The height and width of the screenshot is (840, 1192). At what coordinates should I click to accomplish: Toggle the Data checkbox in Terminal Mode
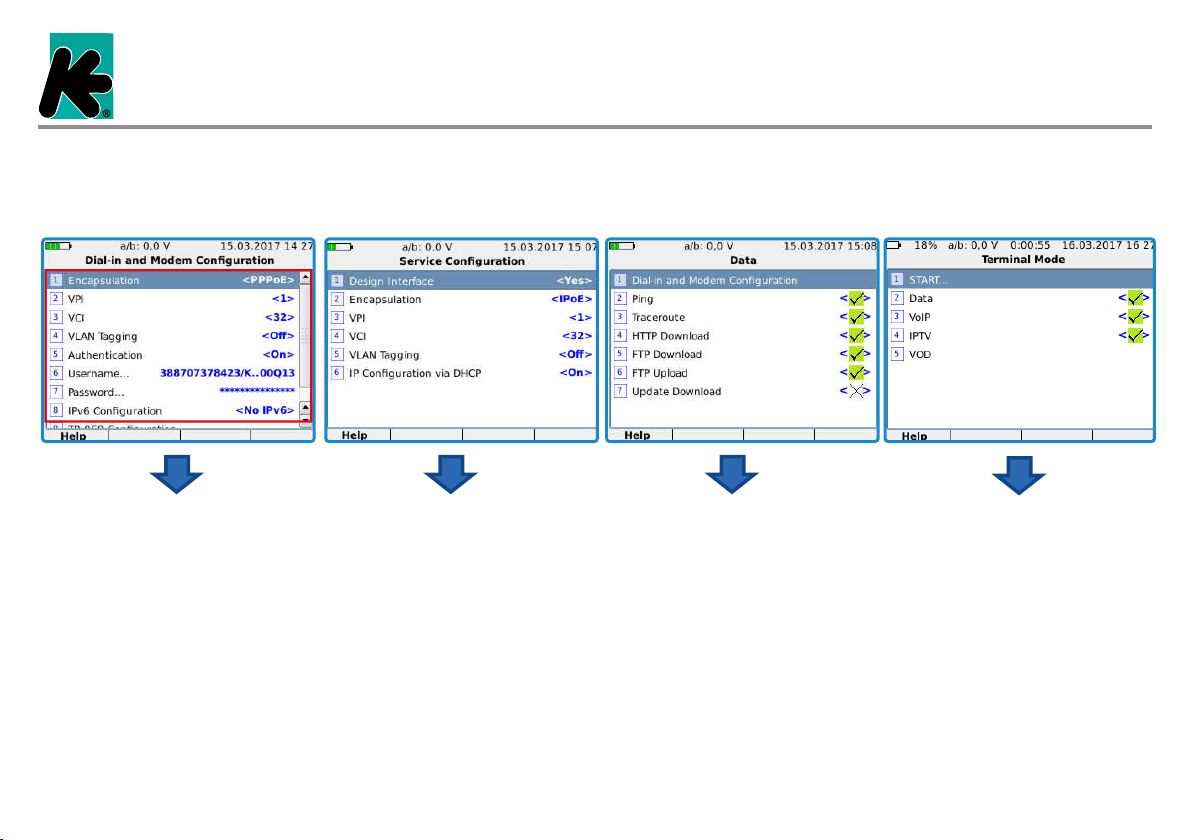coord(1133,298)
